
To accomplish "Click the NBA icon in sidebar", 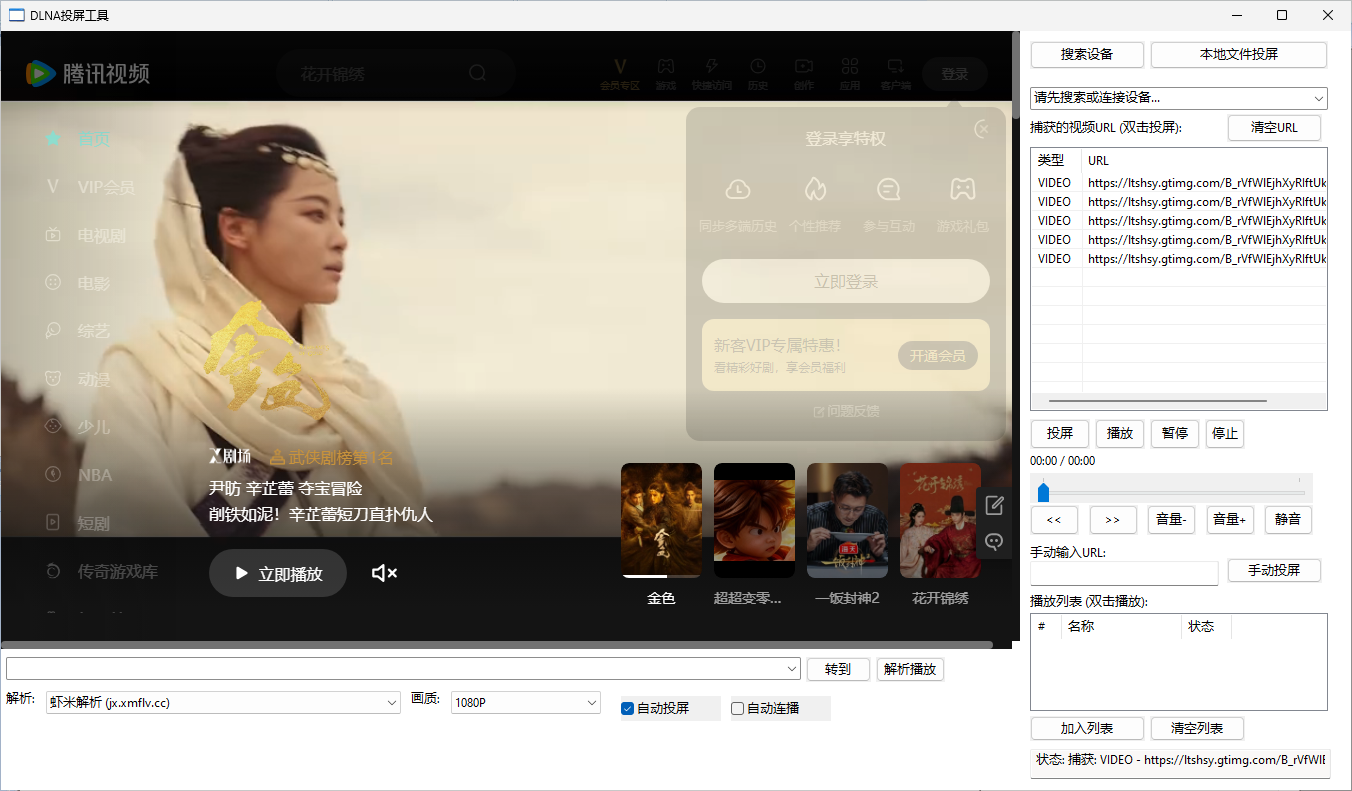I will pyautogui.click(x=53, y=475).
